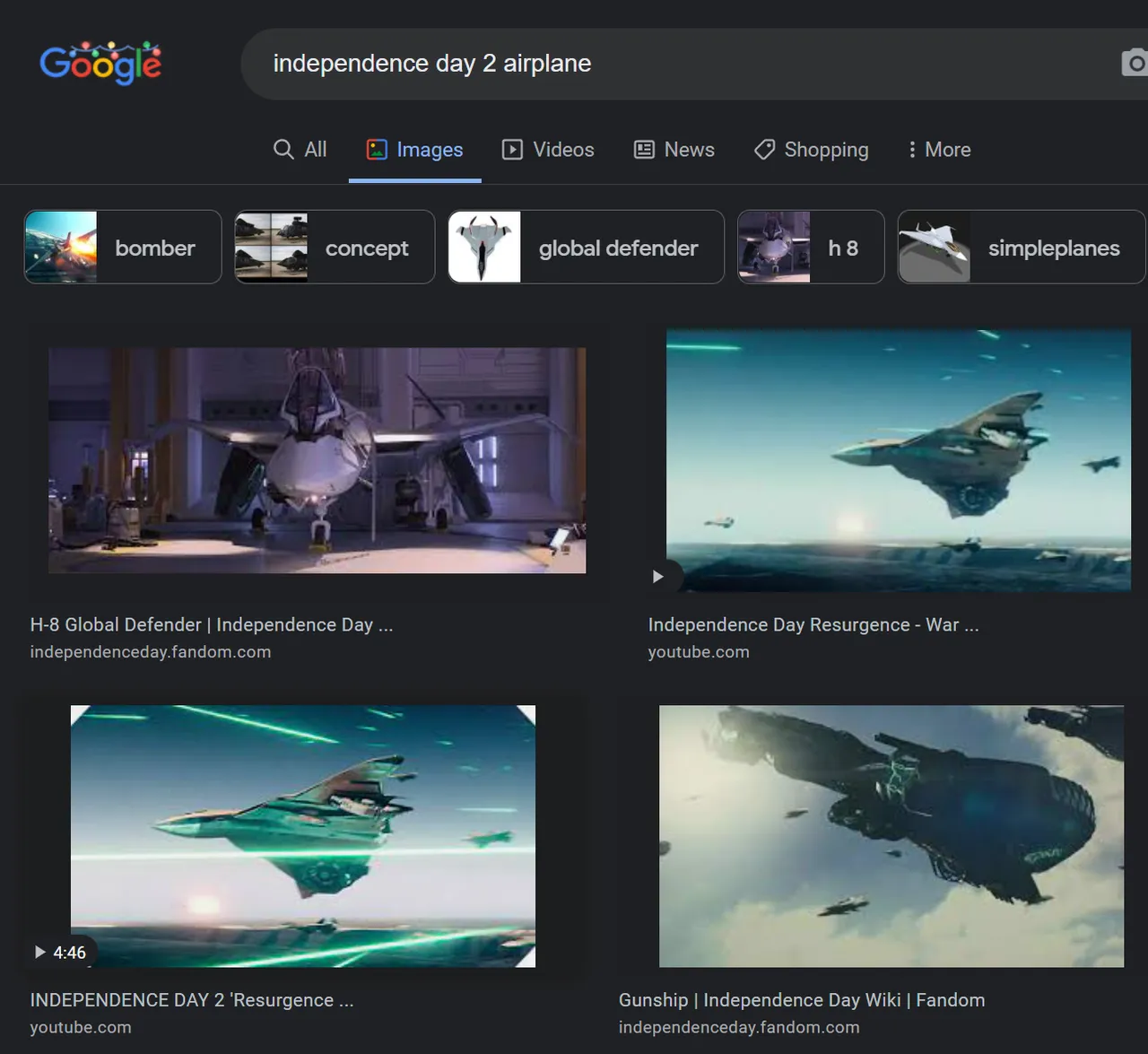Click the Google logo

(100, 63)
